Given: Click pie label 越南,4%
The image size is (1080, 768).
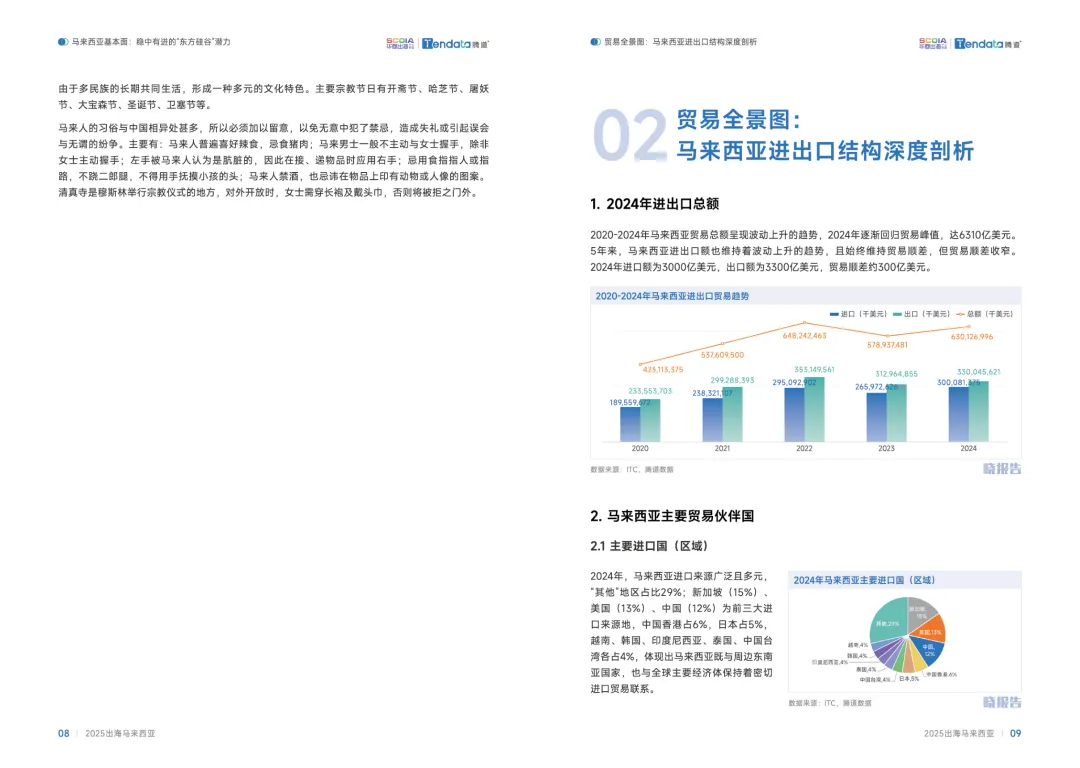Looking at the screenshot, I should [858, 645].
